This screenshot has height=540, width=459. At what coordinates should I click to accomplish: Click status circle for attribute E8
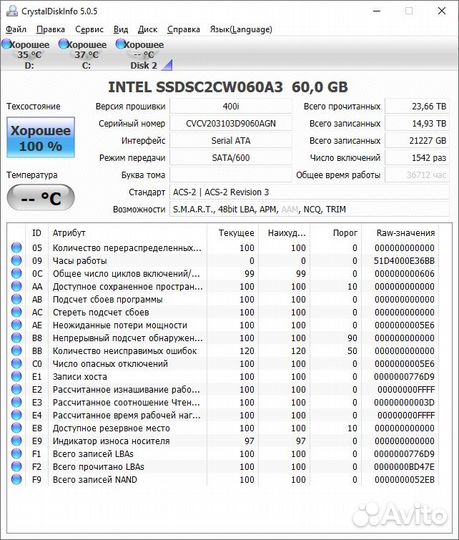[16, 428]
